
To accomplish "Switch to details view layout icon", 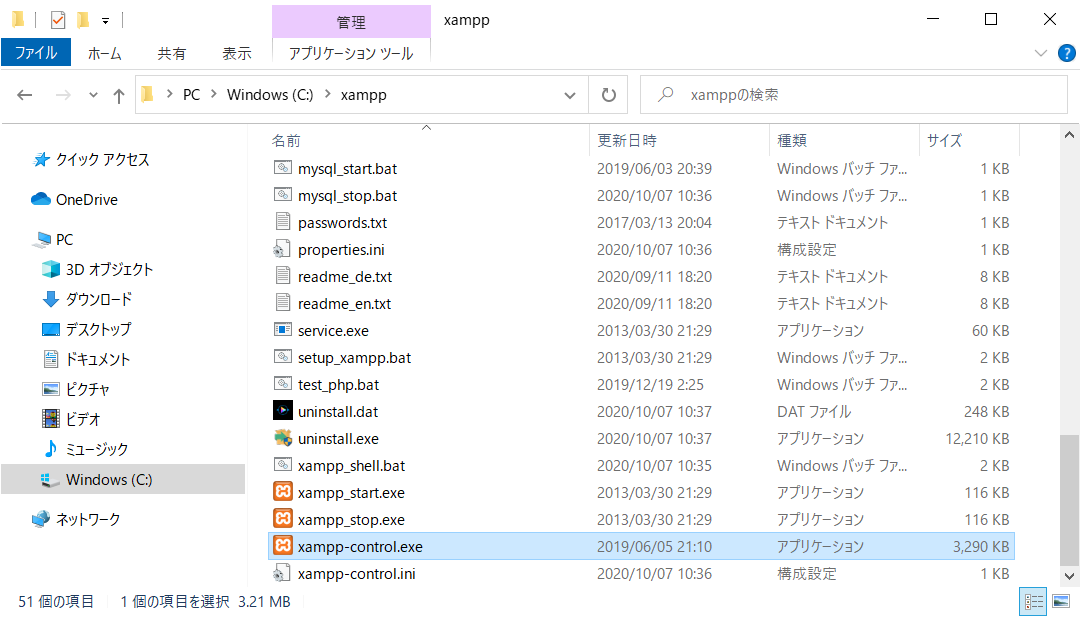I will click(1033, 601).
